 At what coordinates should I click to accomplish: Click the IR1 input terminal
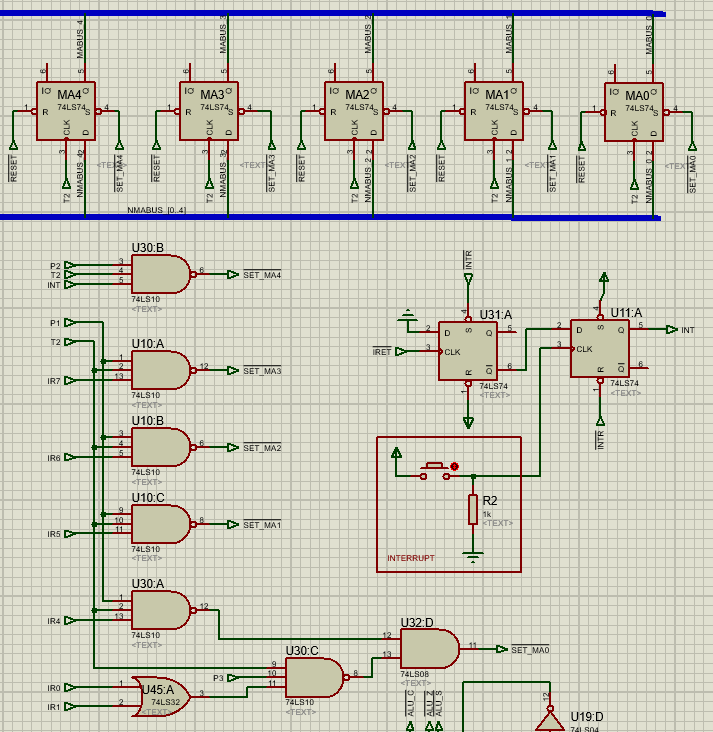tap(70, 707)
